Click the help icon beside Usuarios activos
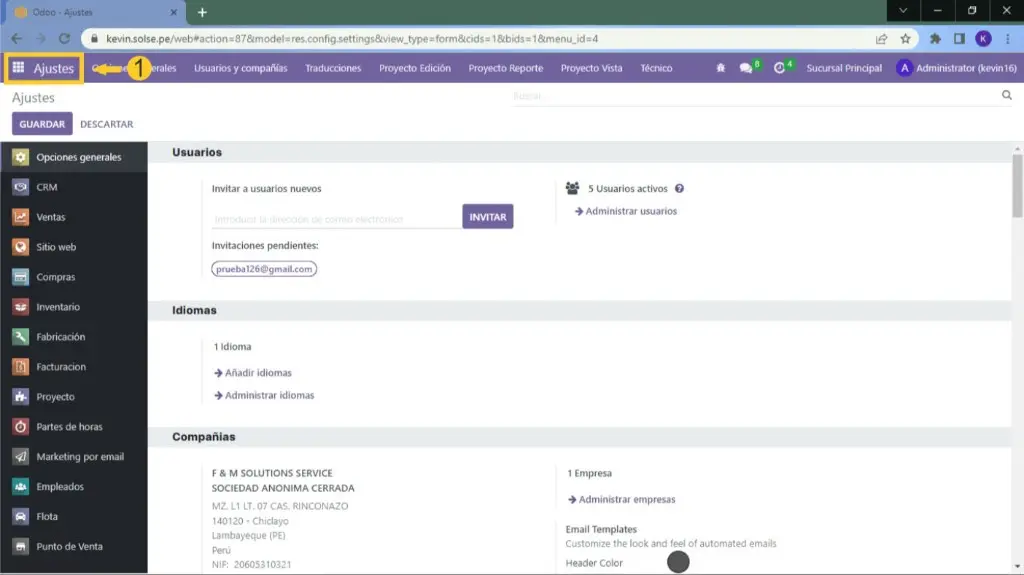1024x575 pixels. tap(679, 188)
